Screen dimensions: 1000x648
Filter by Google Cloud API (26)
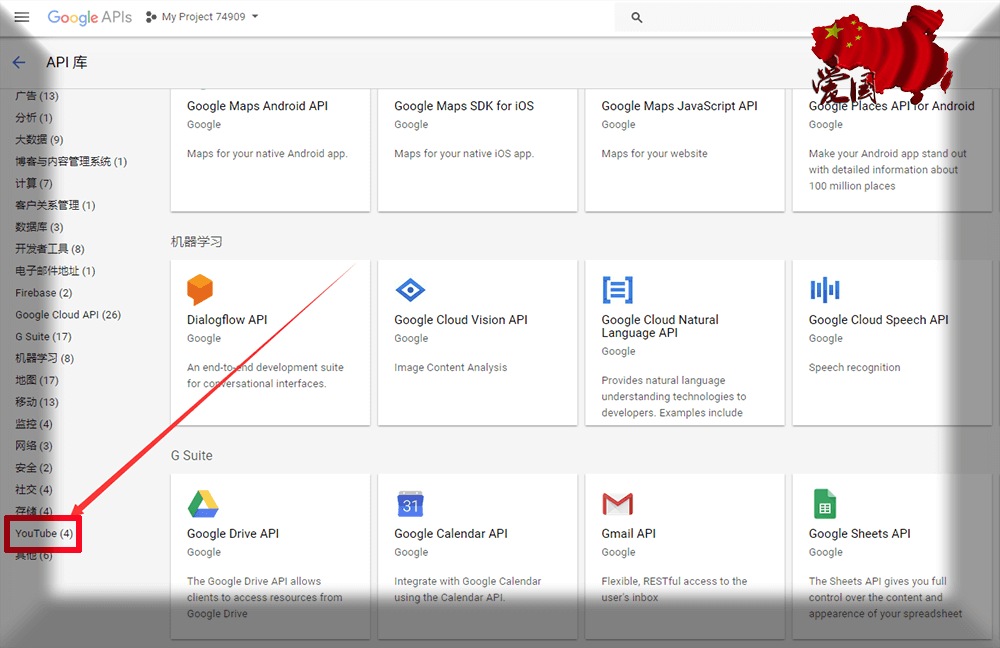68,315
